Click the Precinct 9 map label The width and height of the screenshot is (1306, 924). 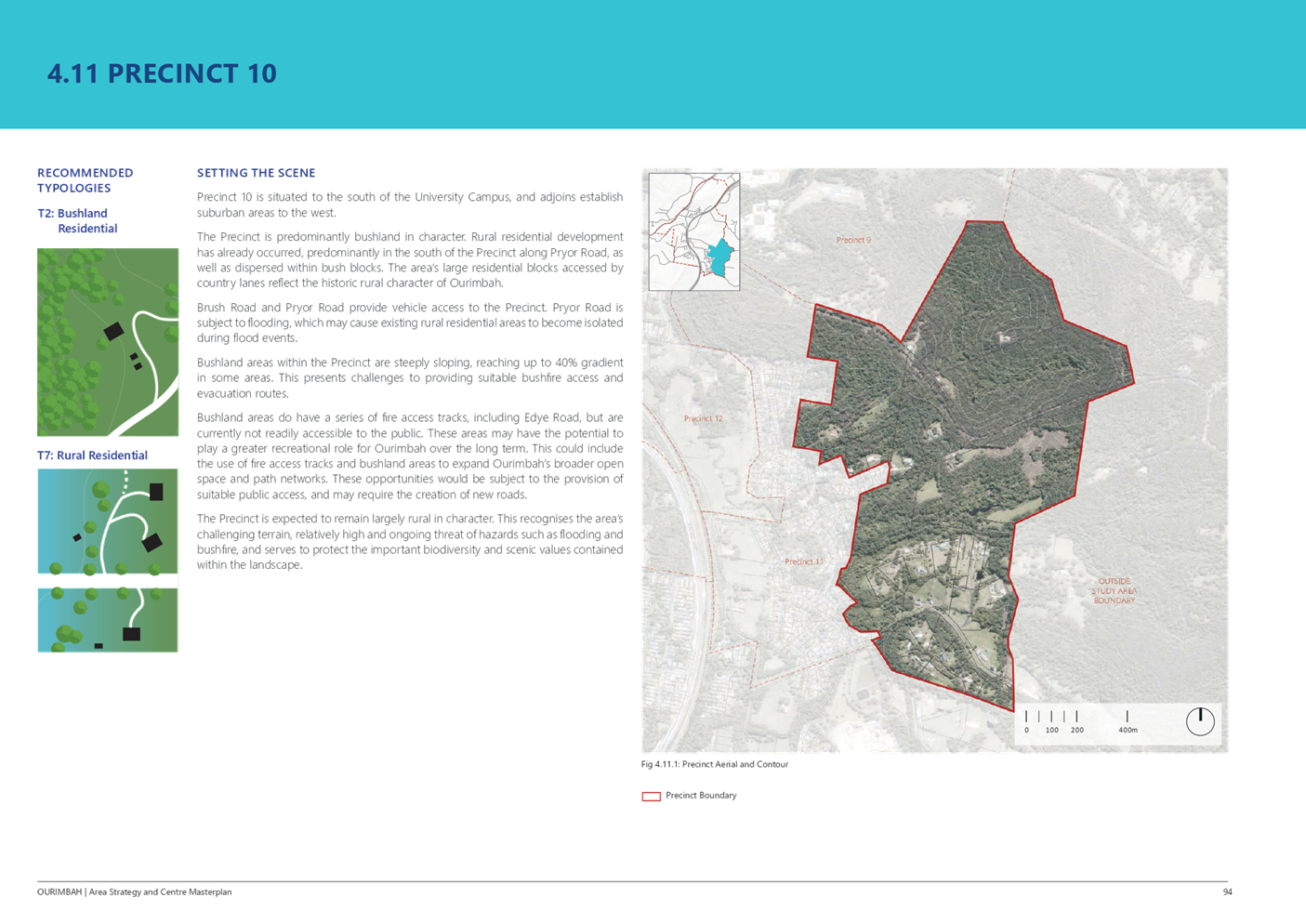pos(853,240)
